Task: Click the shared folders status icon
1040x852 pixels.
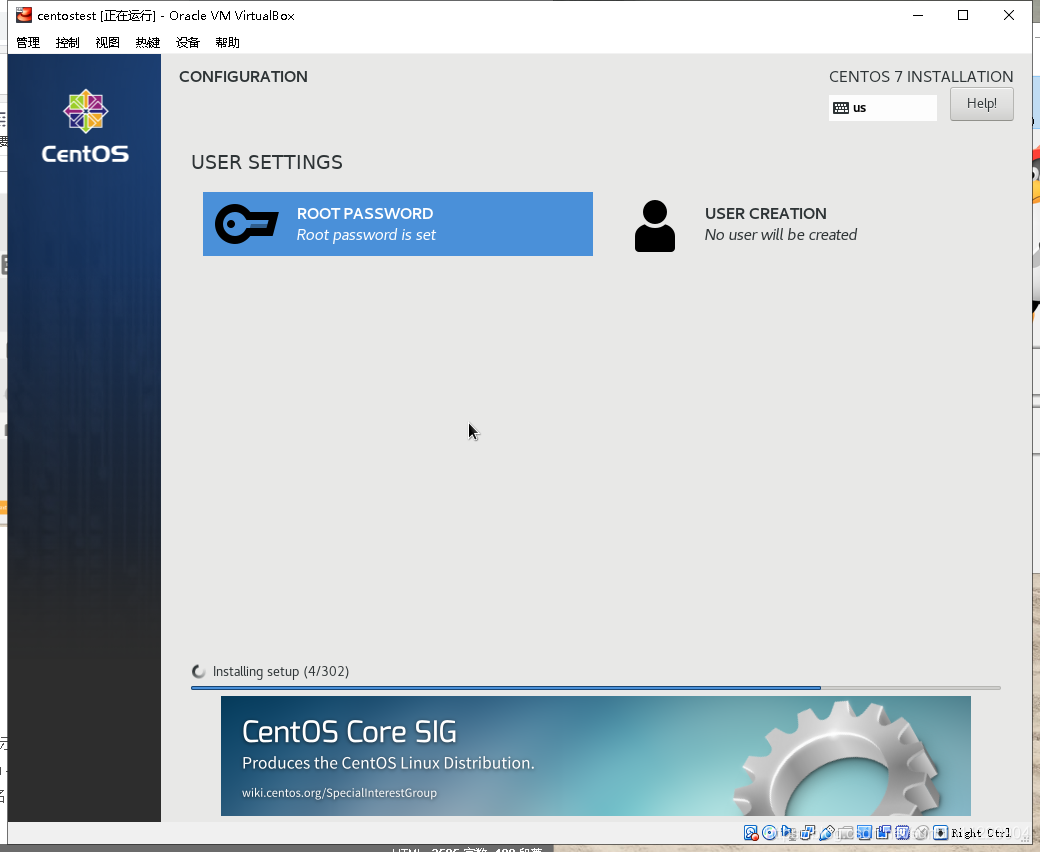Action: [846, 833]
